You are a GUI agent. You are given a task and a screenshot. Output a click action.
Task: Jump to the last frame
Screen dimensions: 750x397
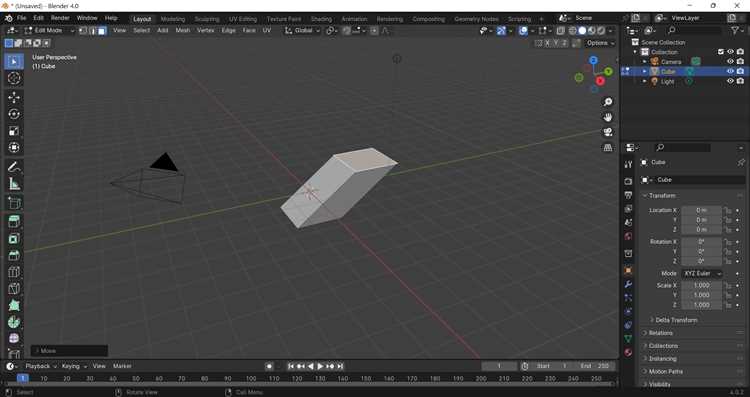coord(340,366)
